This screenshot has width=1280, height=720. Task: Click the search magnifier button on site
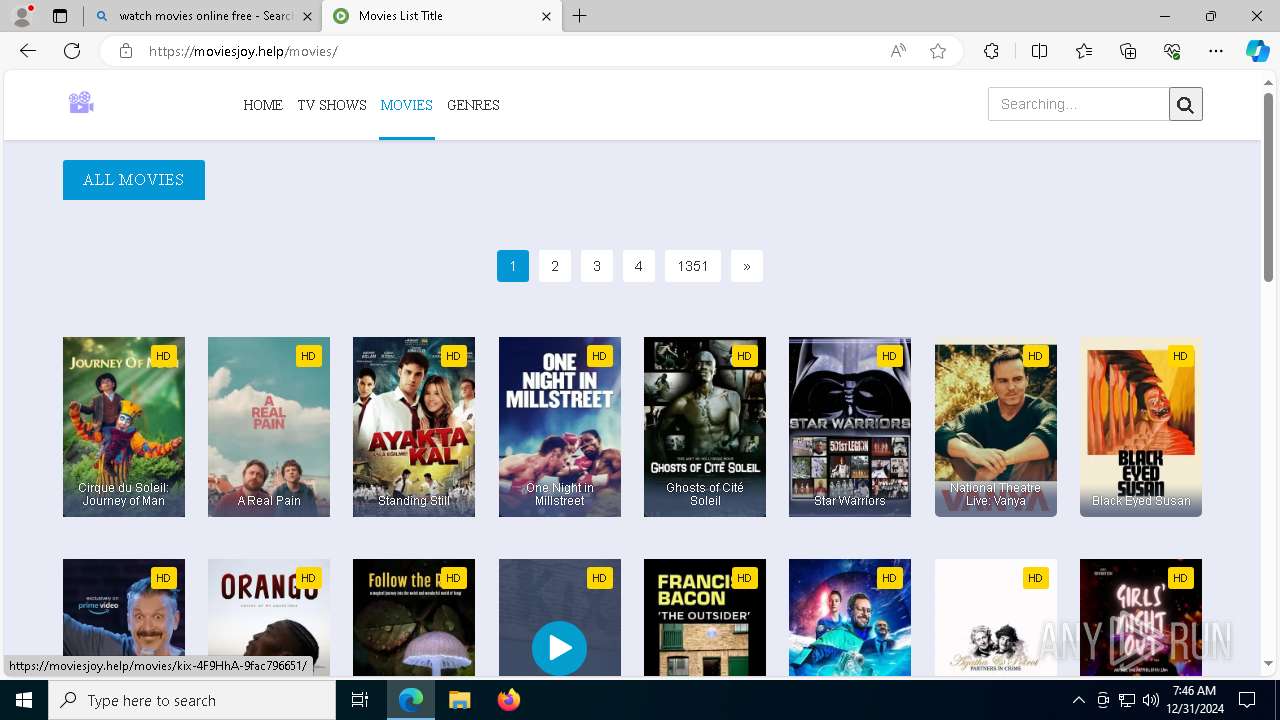(1185, 104)
